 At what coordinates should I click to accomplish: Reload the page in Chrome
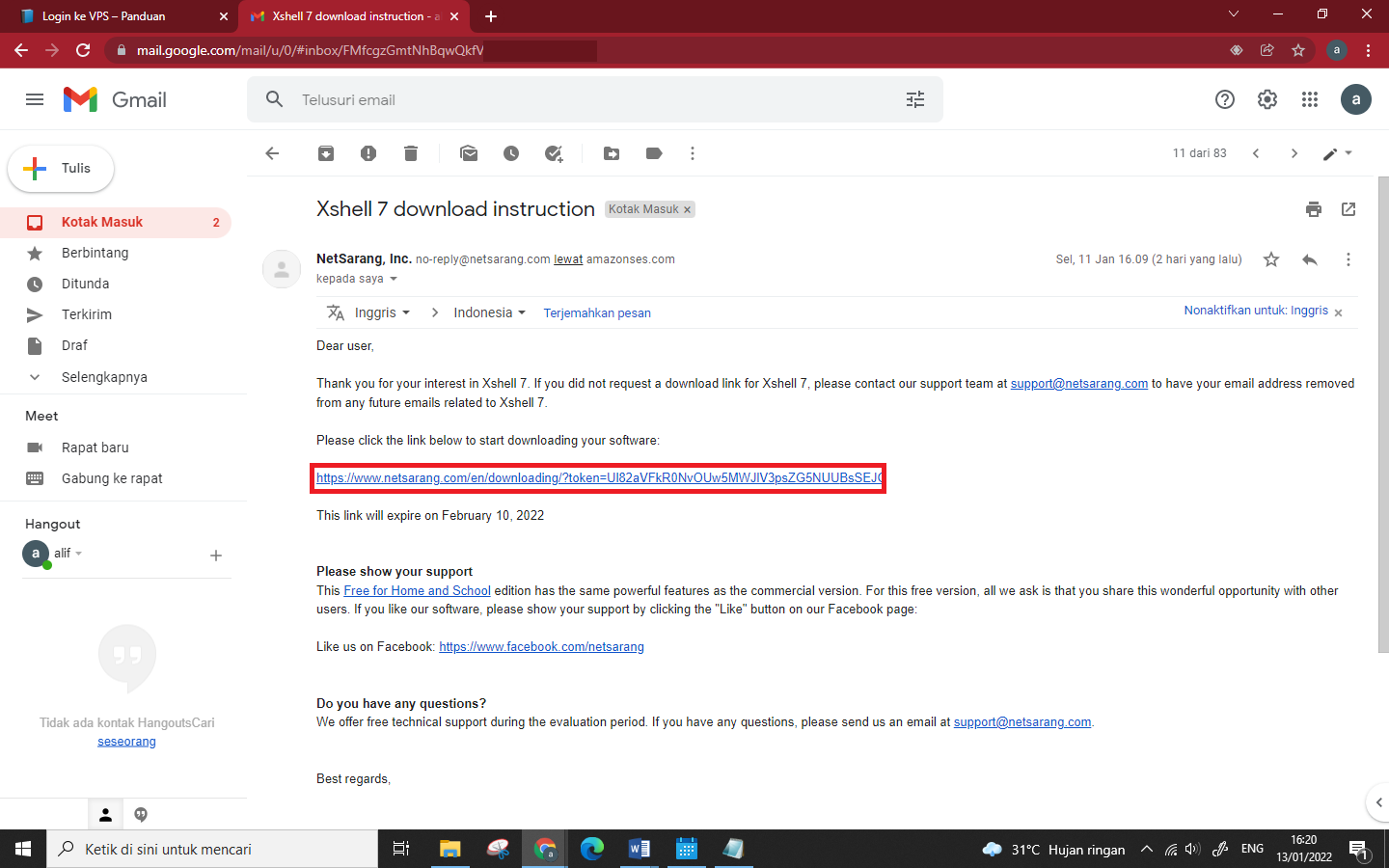pos(83,50)
